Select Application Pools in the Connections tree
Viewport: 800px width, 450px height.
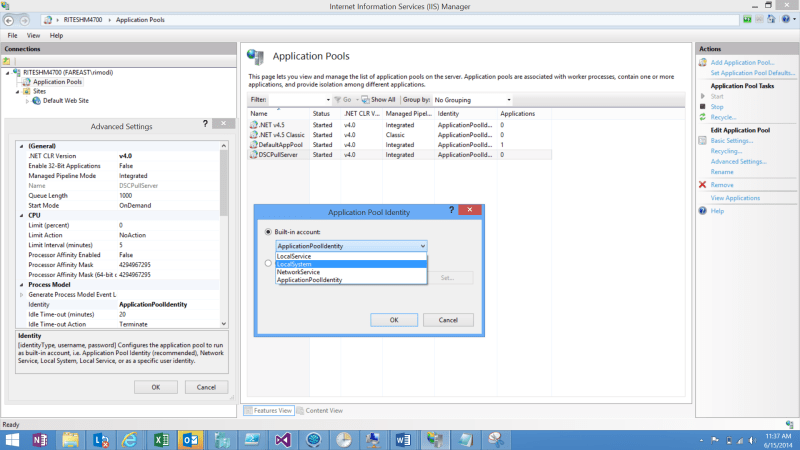57,82
